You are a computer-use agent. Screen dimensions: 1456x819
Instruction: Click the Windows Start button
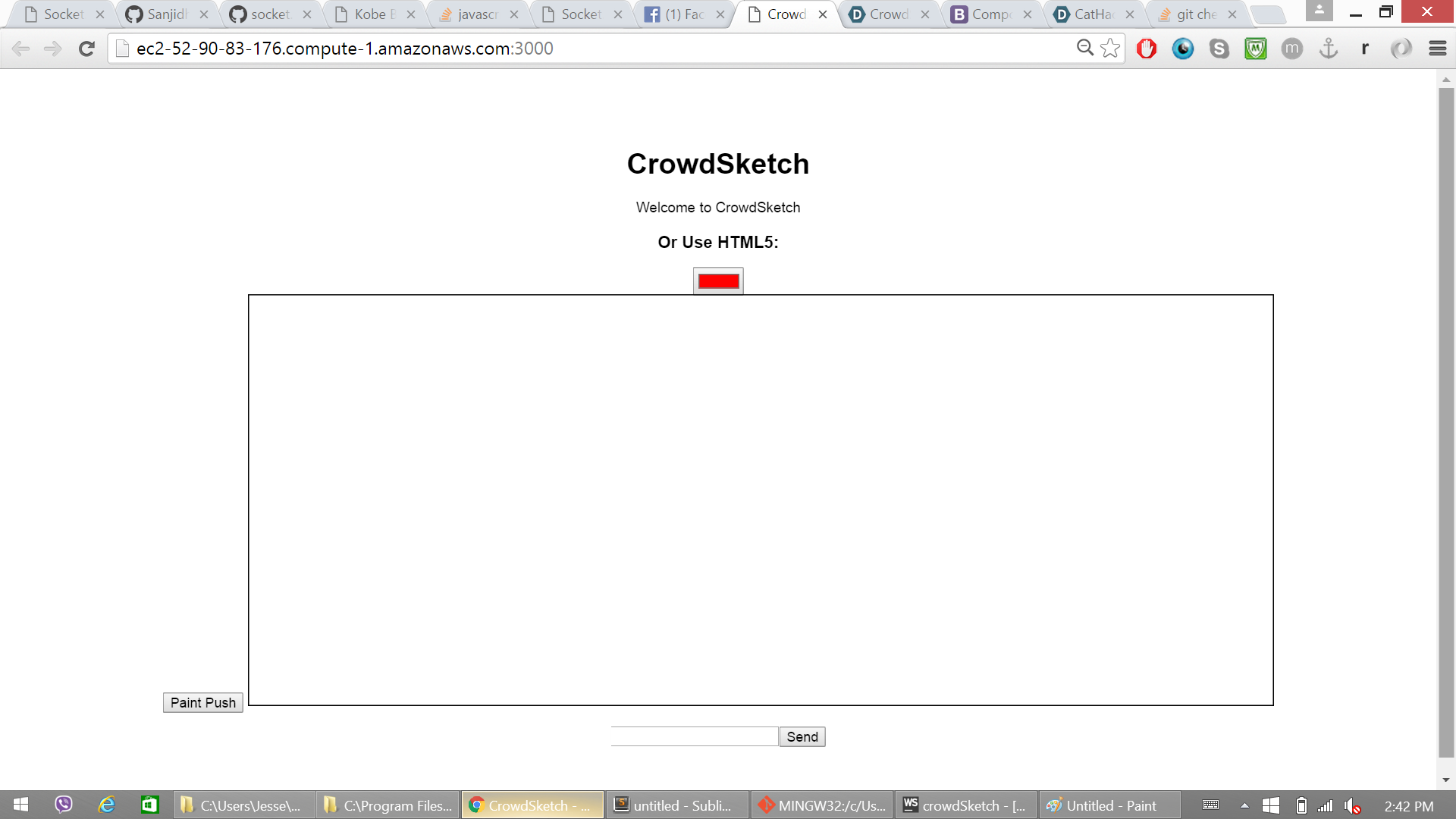pos(20,805)
